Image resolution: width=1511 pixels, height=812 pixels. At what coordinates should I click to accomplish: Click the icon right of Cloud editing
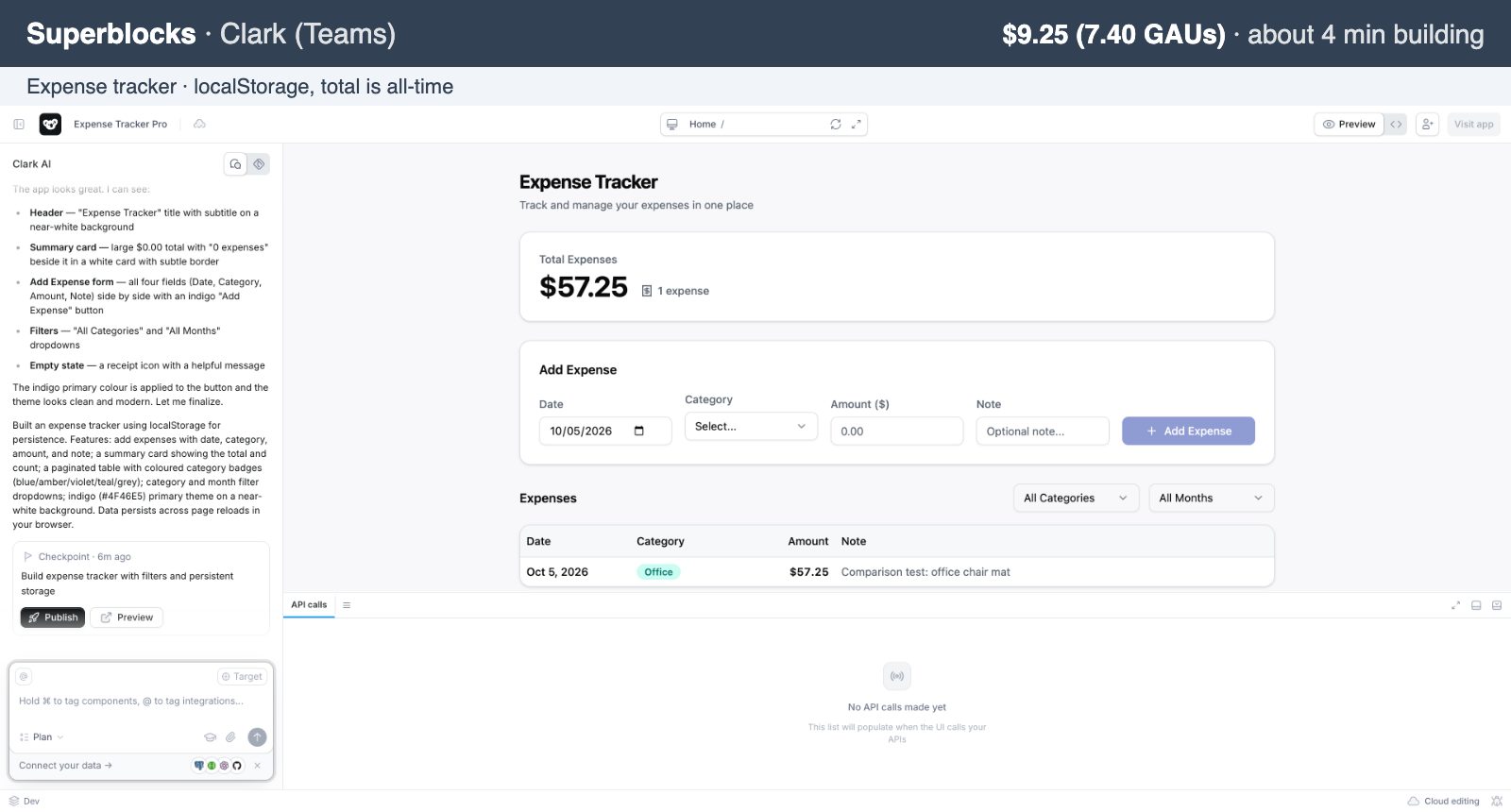(1496, 801)
